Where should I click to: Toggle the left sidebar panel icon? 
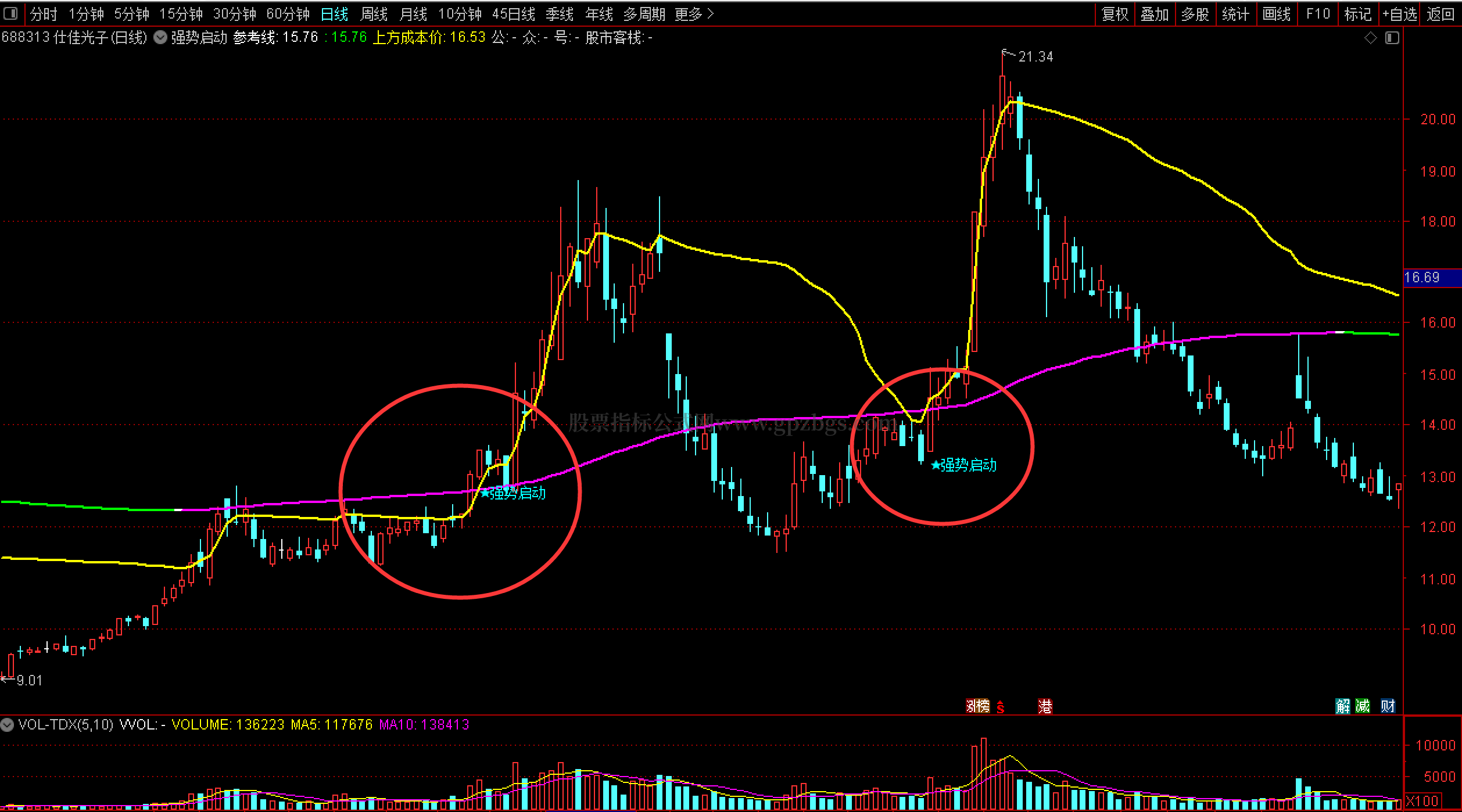[10, 13]
